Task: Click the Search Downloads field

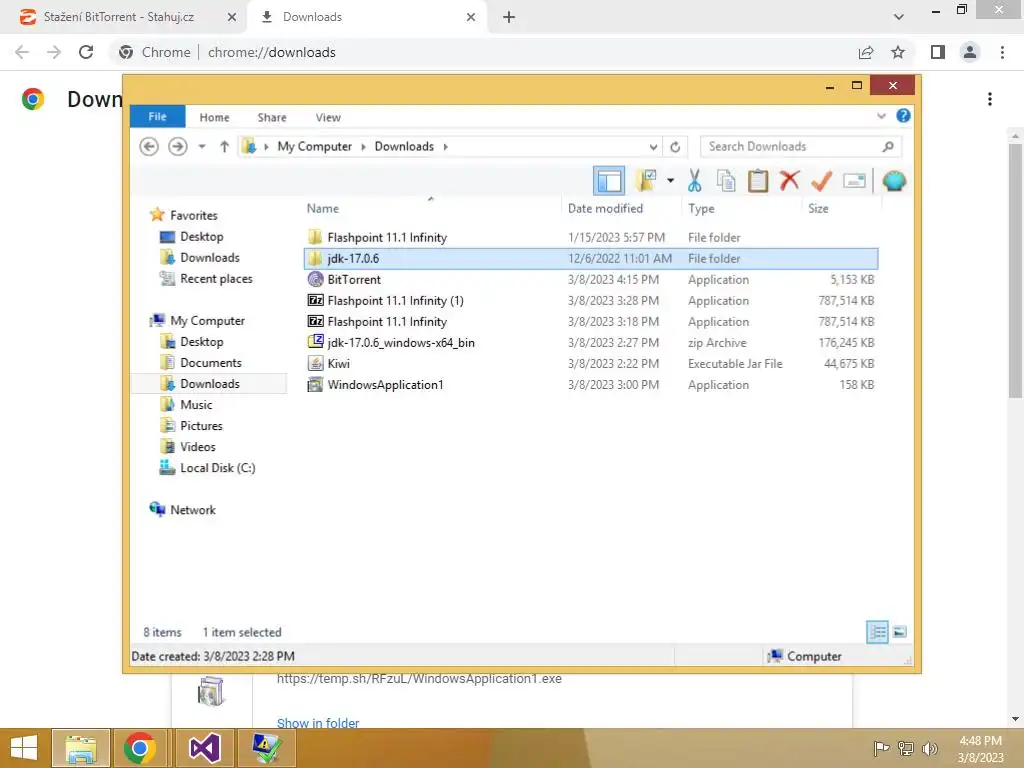Action: pos(801,146)
